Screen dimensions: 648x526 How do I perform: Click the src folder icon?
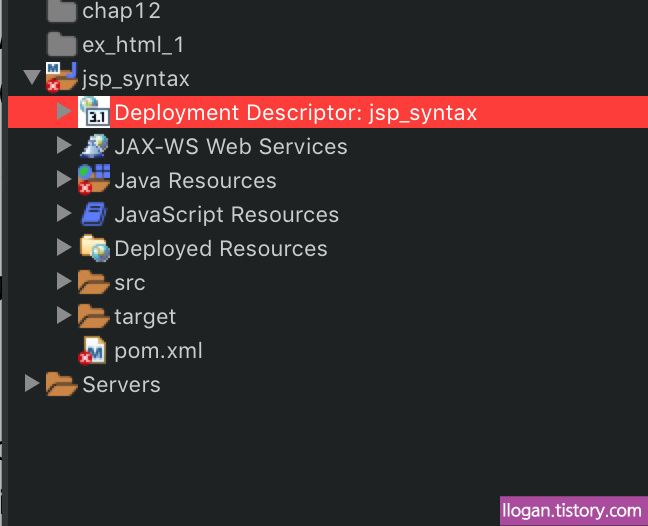(x=93, y=282)
